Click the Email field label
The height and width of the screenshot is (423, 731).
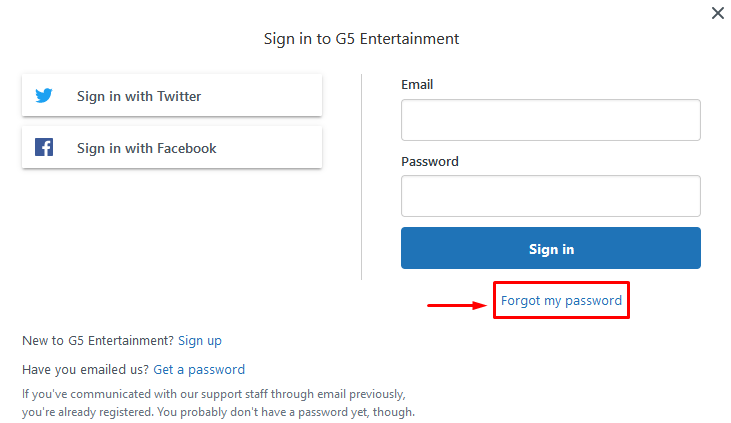pos(417,84)
